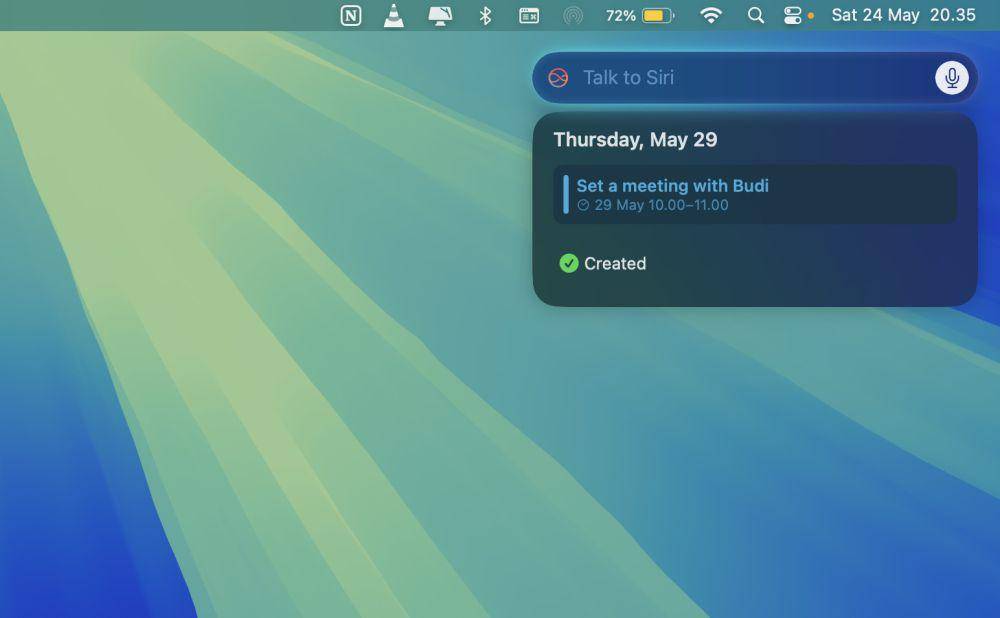The height and width of the screenshot is (618, 1000).
Task: Show battery status at 72%
Action: click(640, 15)
